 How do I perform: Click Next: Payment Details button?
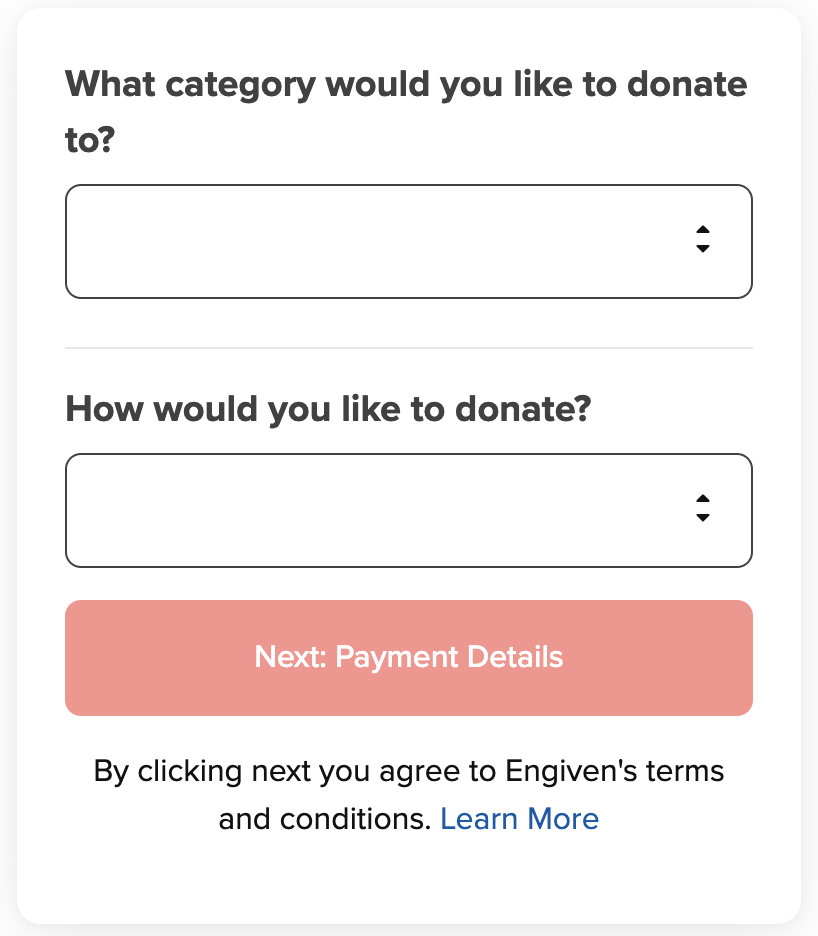408,658
